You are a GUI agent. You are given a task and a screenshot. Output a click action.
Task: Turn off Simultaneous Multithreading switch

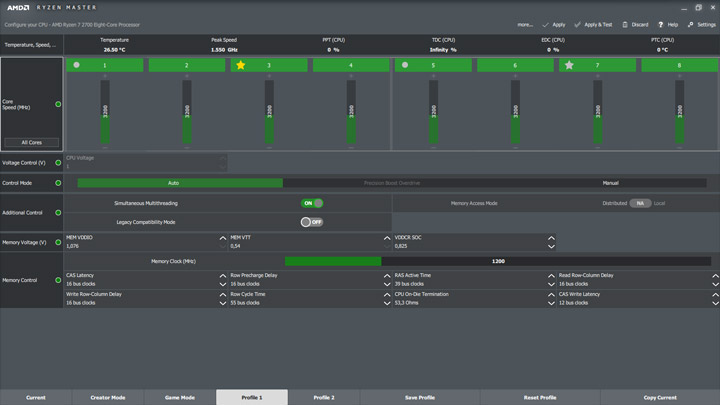[312, 203]
